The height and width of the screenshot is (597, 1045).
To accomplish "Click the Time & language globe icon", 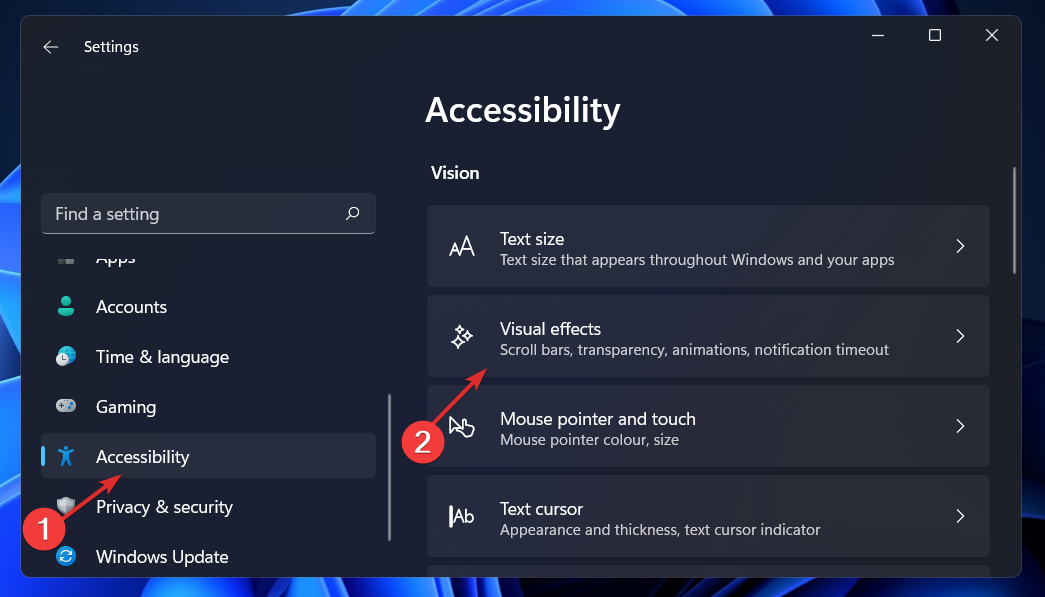I will pyautogui.click(x=66, y=356).
